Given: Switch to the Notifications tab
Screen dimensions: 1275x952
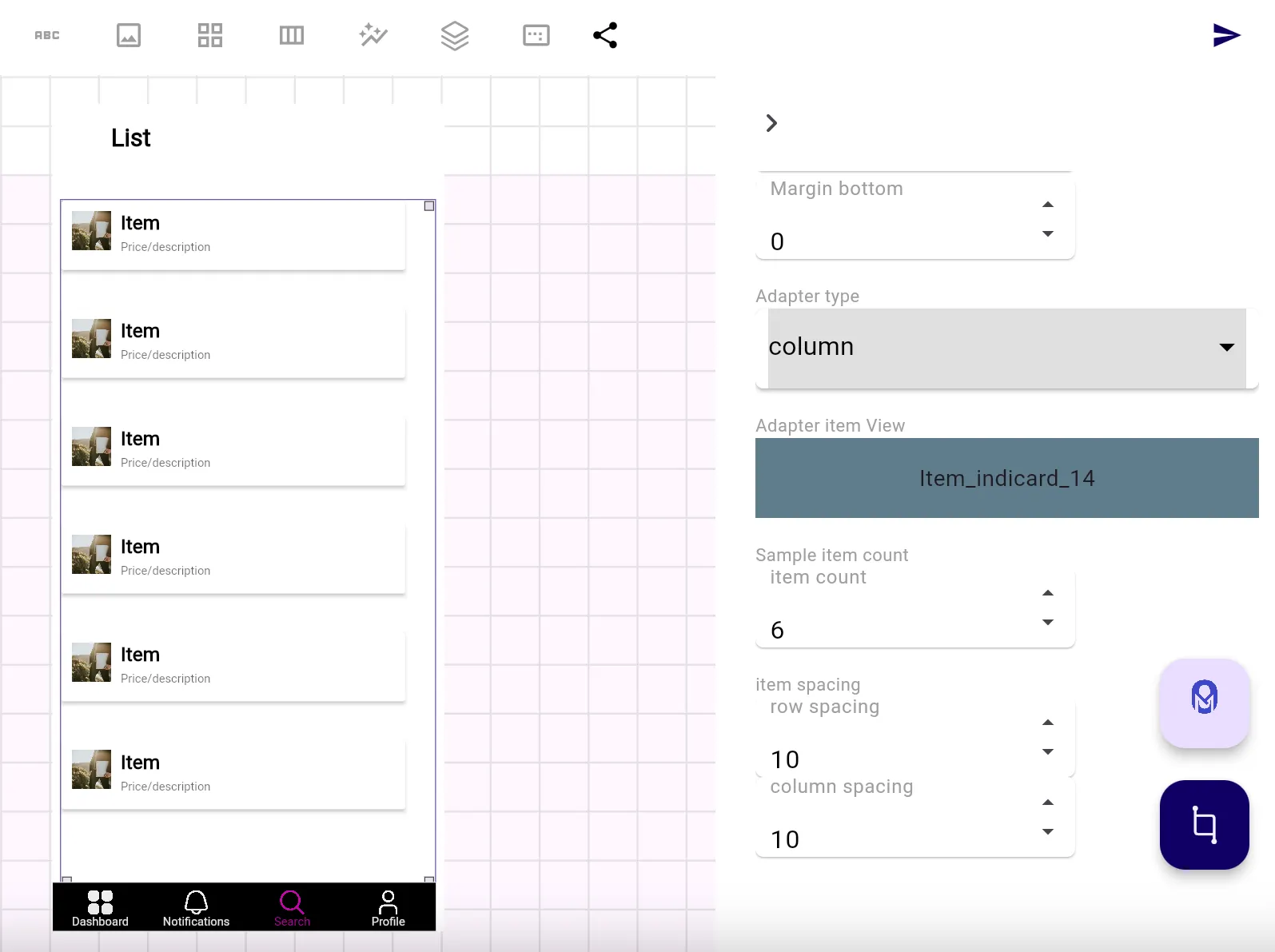Looking at the screenshot, I should 196,908.
